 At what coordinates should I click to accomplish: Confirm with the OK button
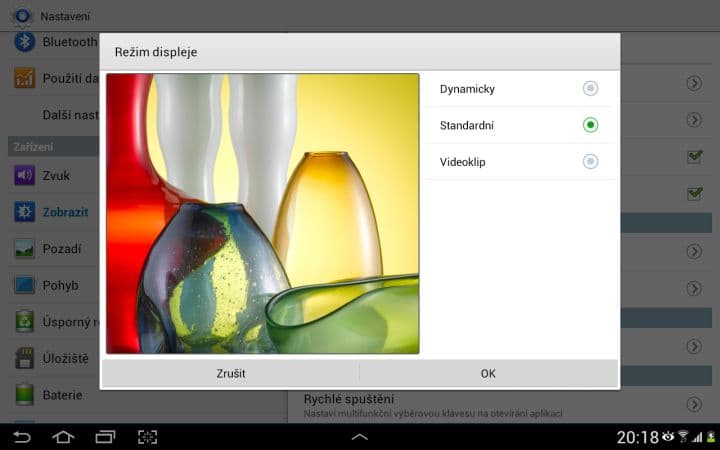coord(488,373)
